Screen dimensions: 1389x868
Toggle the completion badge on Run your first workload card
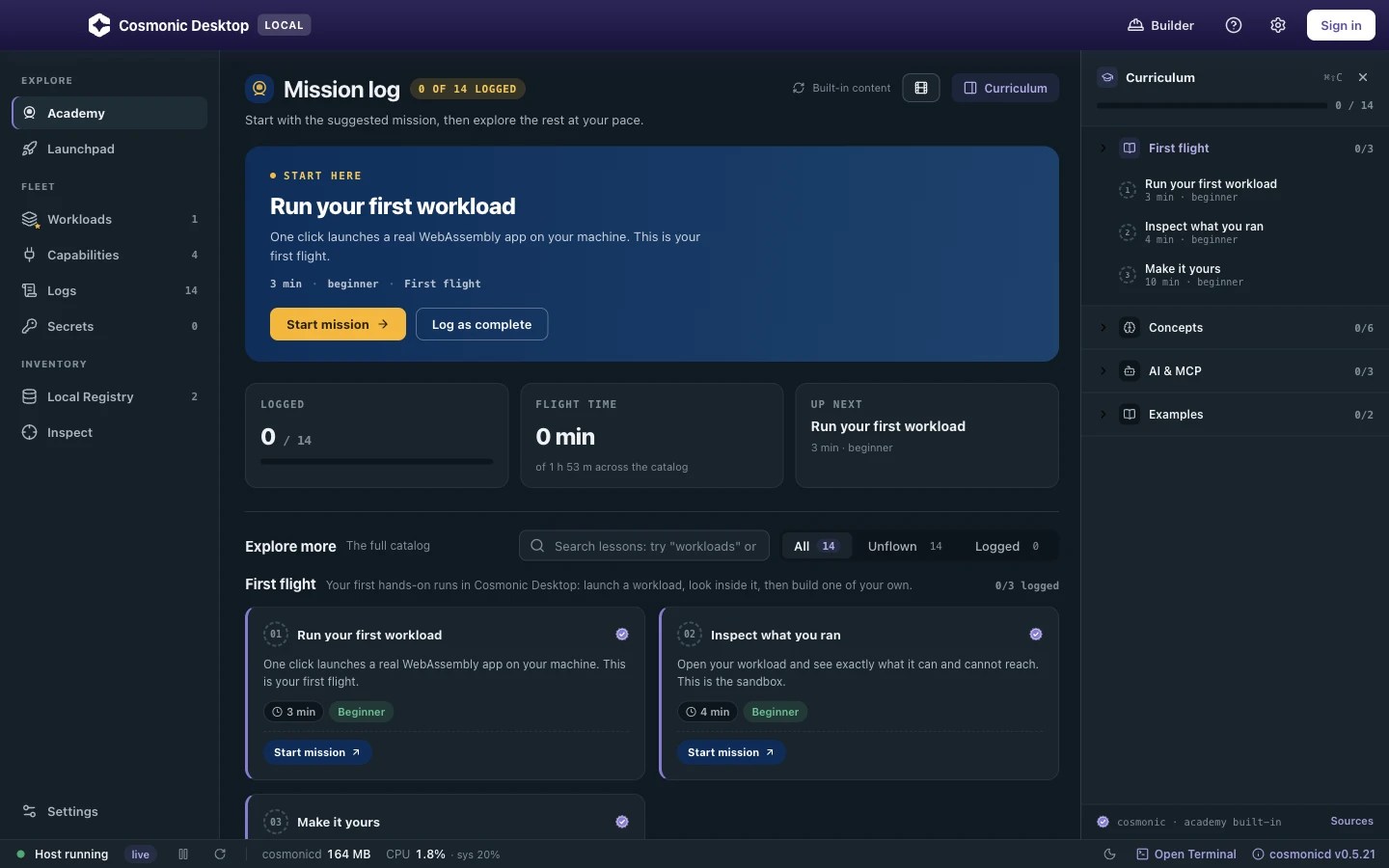[622, 635]
